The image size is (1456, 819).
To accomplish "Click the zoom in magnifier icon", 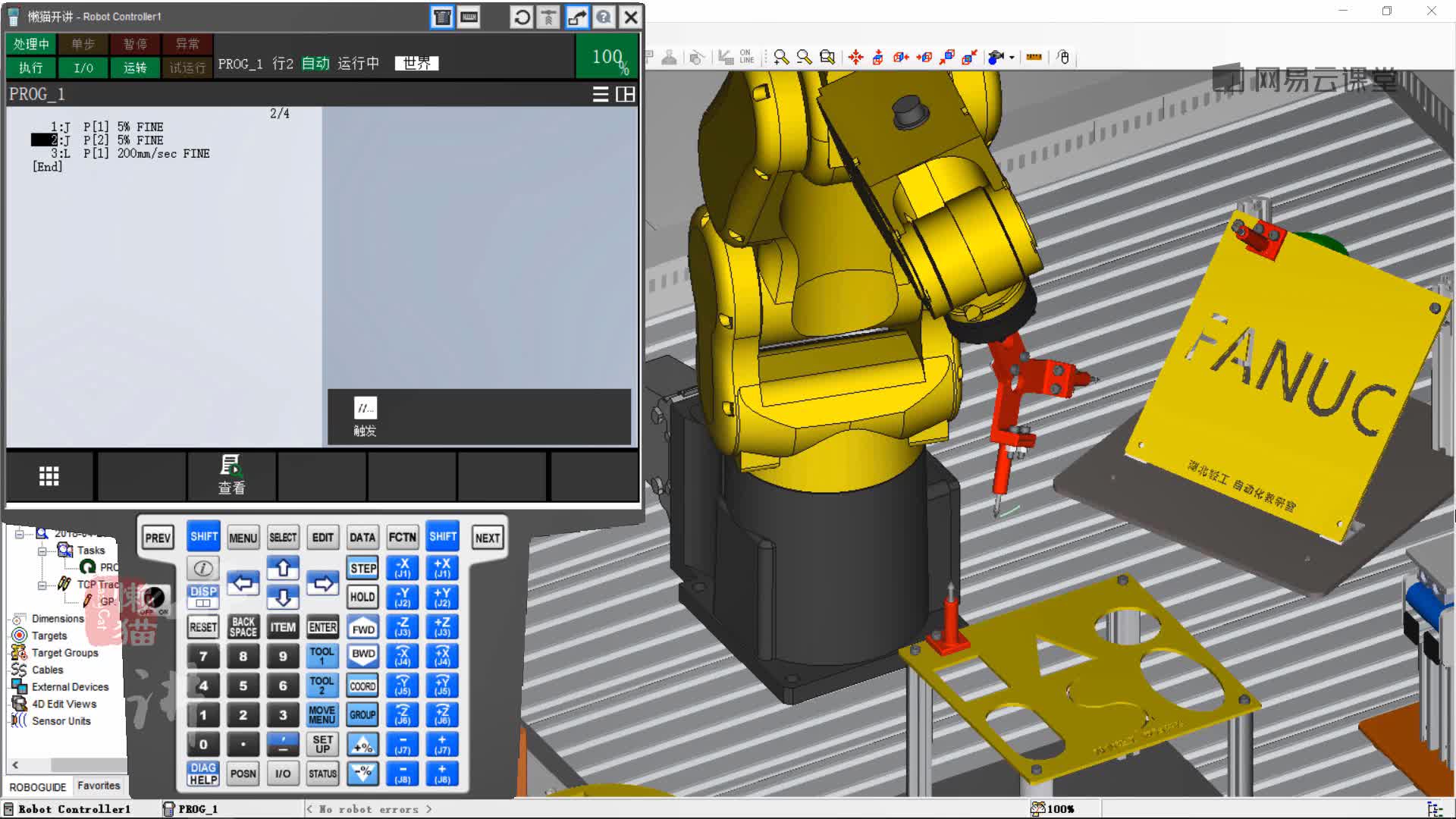I will tap(781, 58).
